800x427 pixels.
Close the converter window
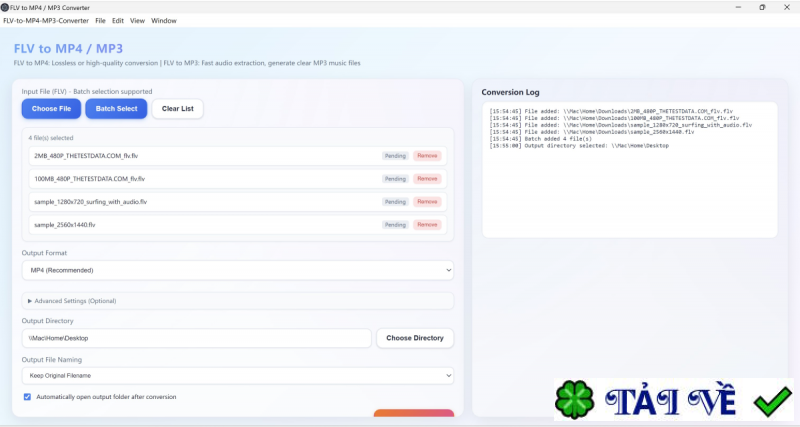787,7
